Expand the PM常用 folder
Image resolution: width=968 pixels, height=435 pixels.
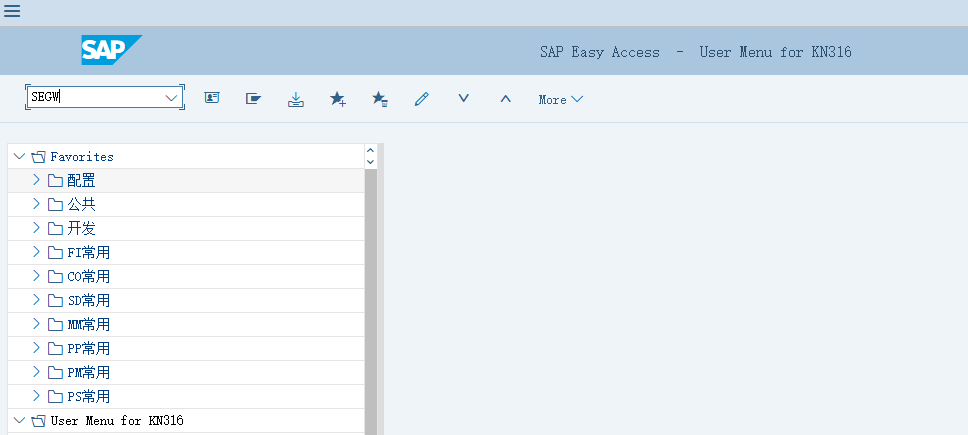(36, 372)
